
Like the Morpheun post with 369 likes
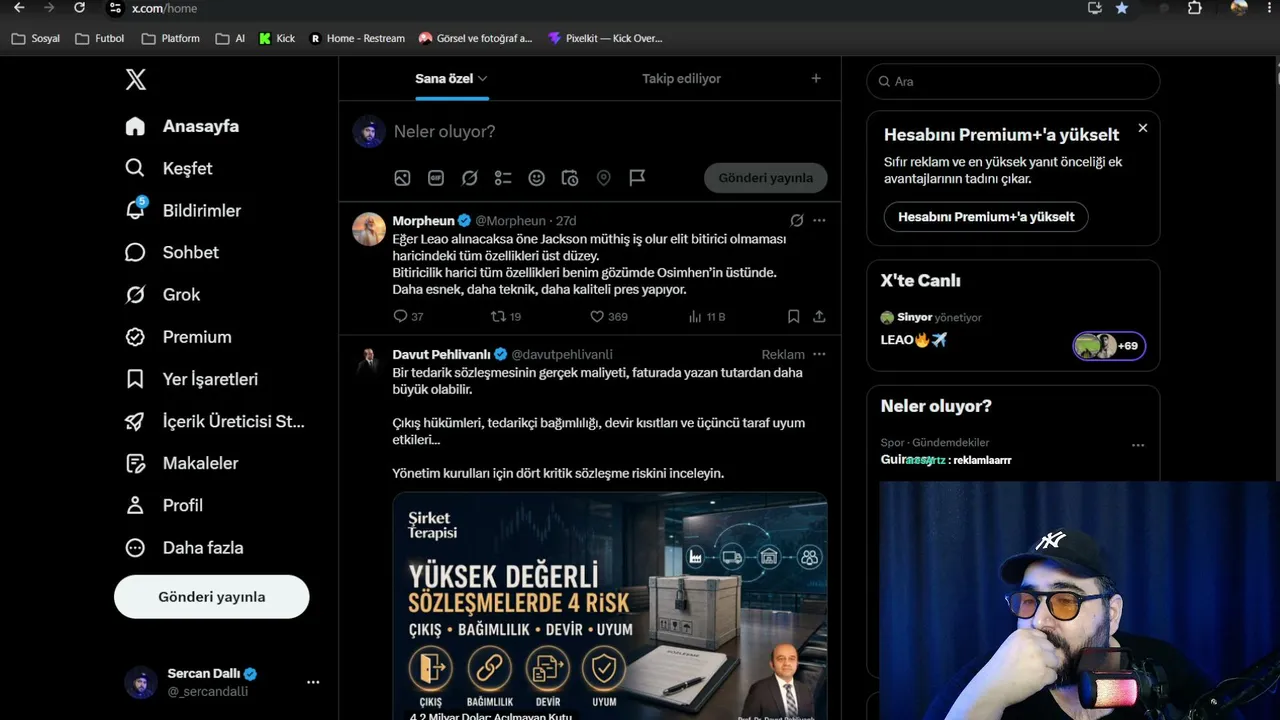tap(608, 316)
